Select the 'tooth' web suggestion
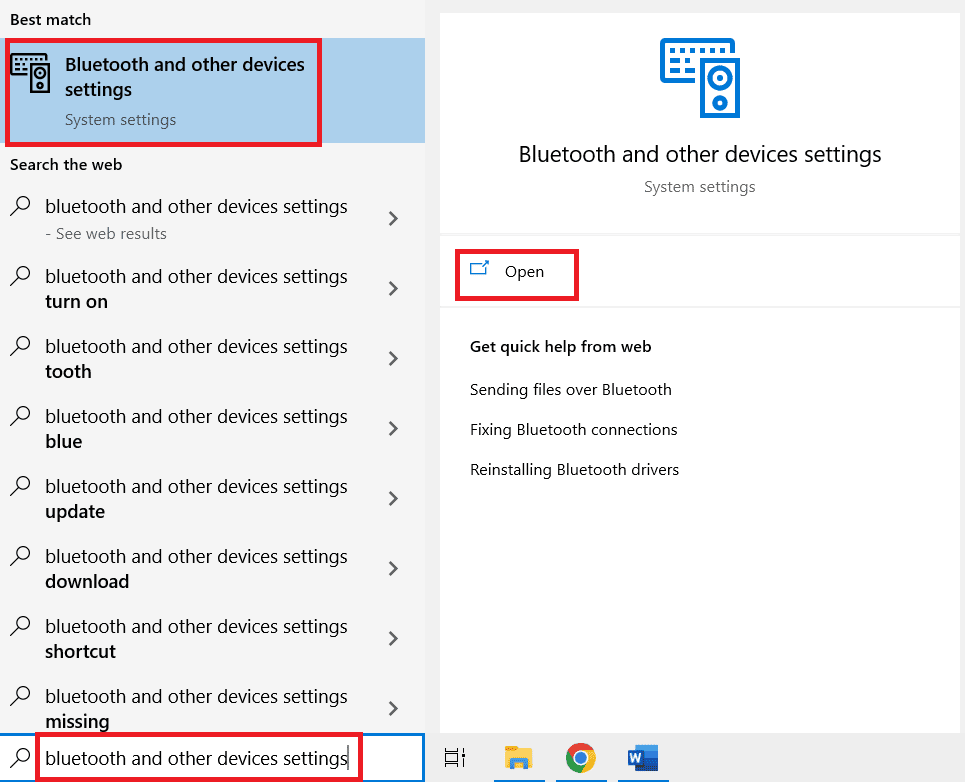965x782 pixels. [x=213, y=359]
